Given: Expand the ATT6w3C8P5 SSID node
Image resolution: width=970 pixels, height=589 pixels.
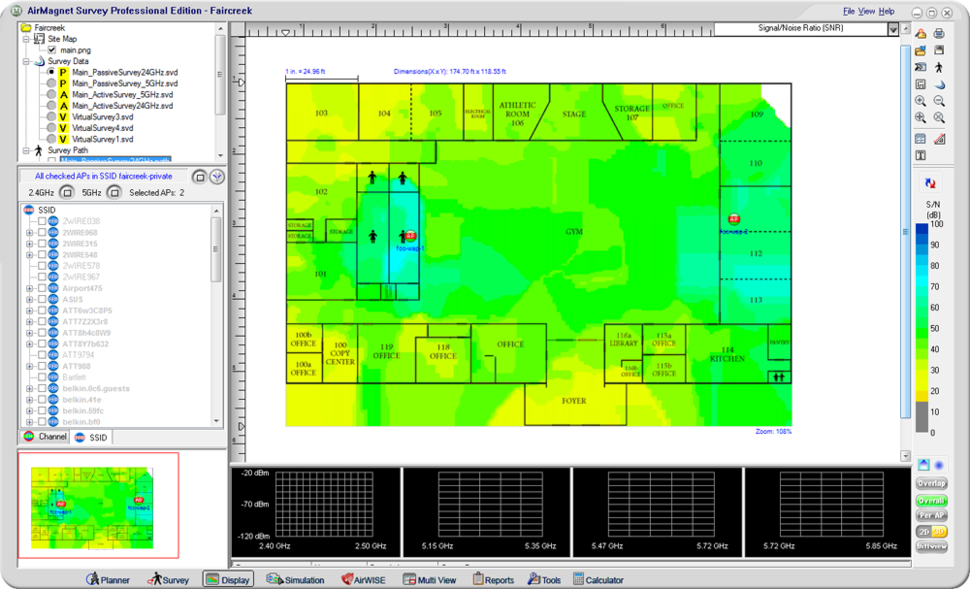Looking at the screenshot, I should [29, 311].
